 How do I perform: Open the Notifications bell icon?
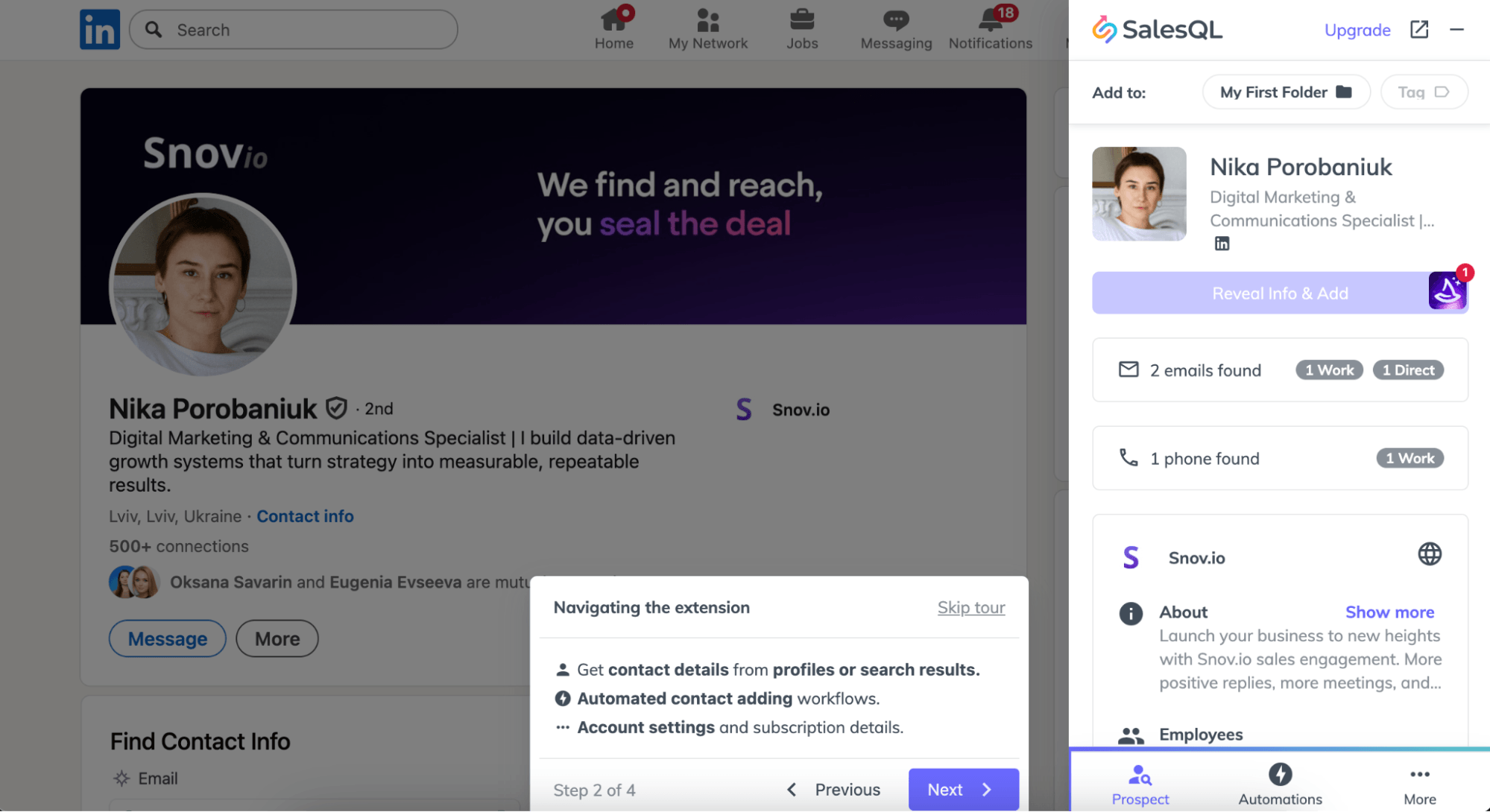990,20
